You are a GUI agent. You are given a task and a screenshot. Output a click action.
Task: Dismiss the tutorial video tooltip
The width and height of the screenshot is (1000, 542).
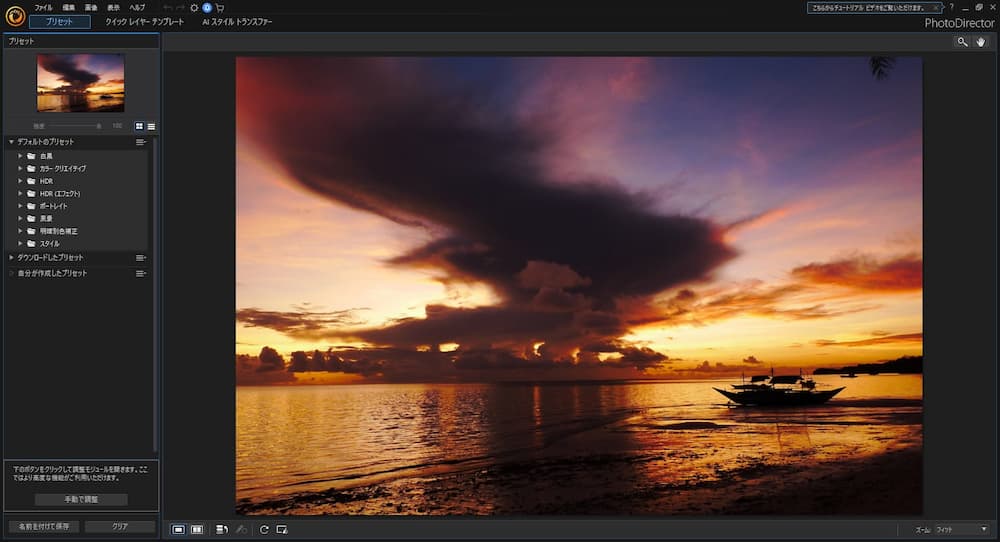[x=936, y=8]
